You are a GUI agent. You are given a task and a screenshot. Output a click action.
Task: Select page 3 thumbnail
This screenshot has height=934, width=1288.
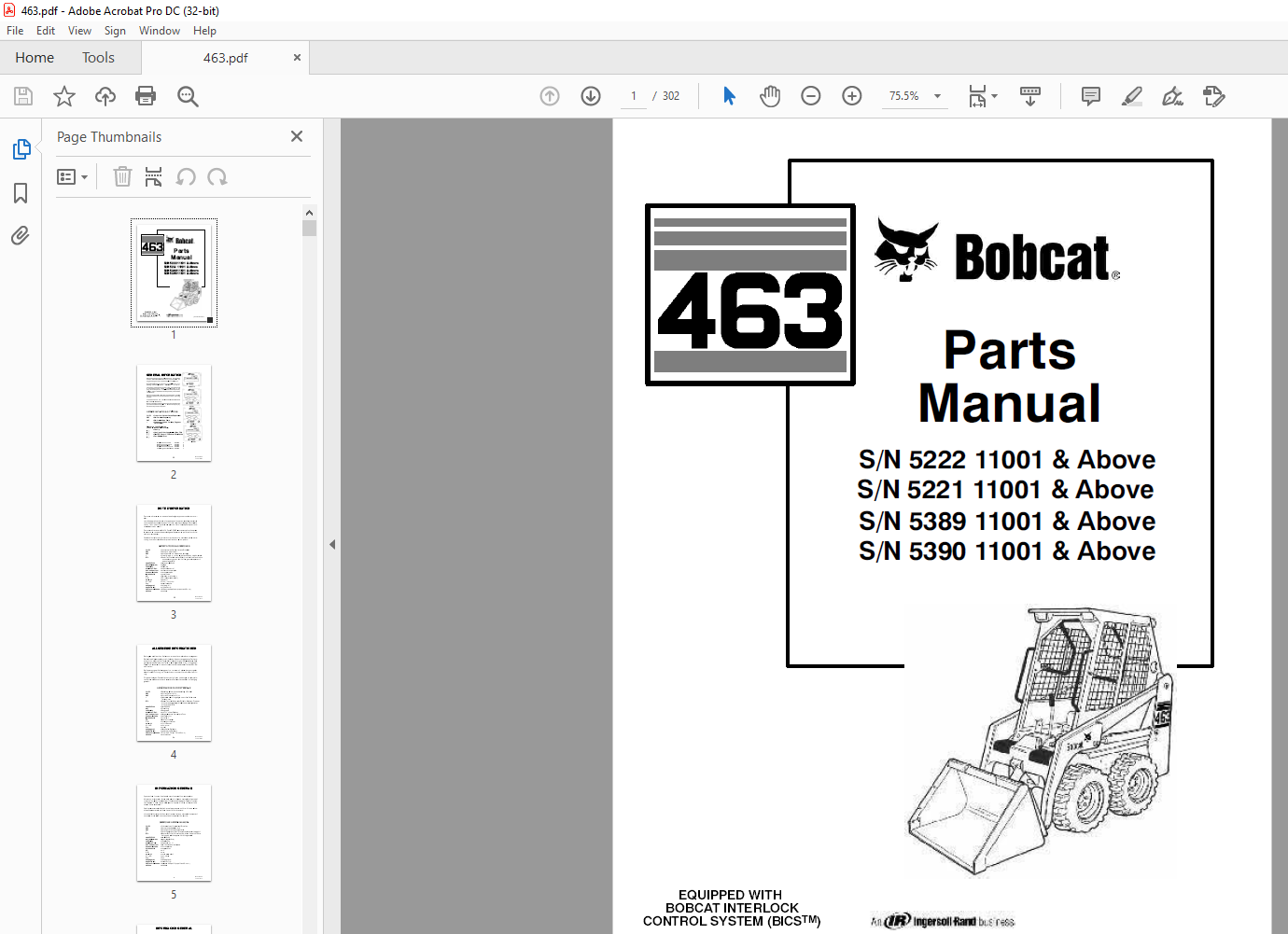point(174,553)
